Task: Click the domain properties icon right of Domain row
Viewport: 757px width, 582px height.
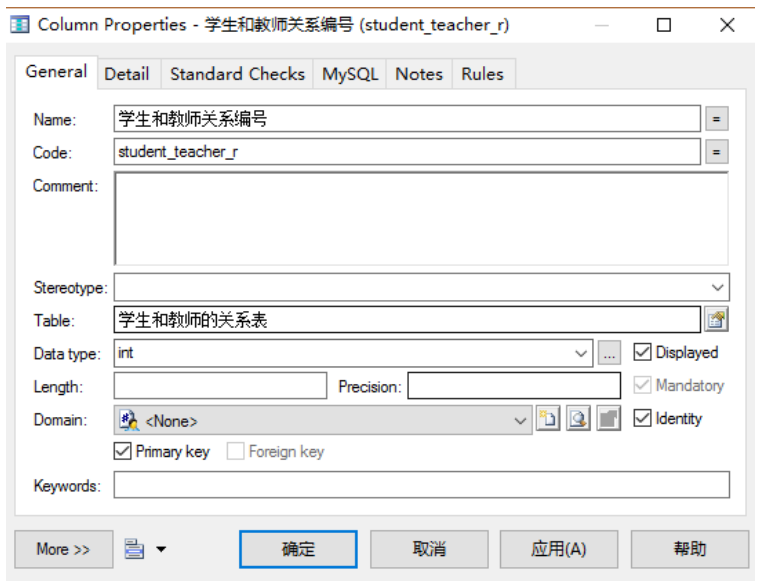Action: pyautogui.click(x=608, y=420)
